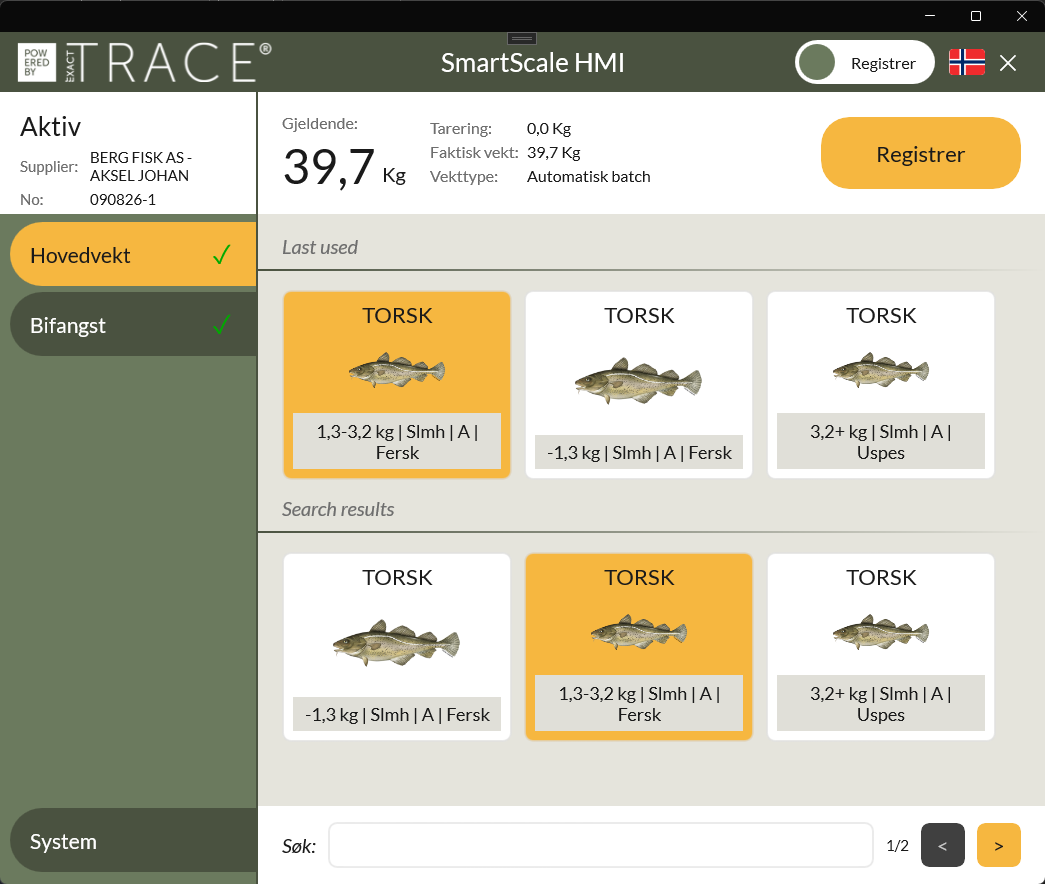Close the SmartScale HMI panel with X
The width and height of the screenshot is (1045, 884).
[1008, 63]
